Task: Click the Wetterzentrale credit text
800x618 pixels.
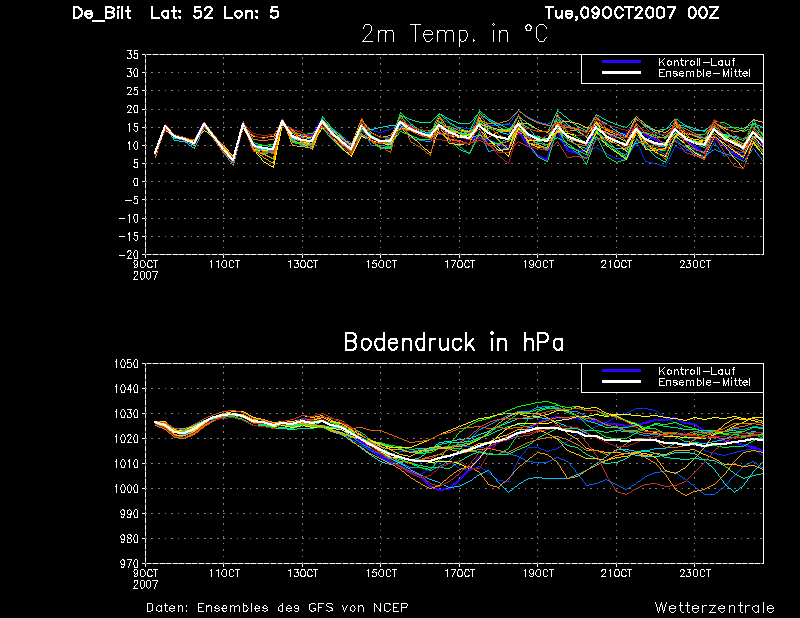Action: [714, 607]
